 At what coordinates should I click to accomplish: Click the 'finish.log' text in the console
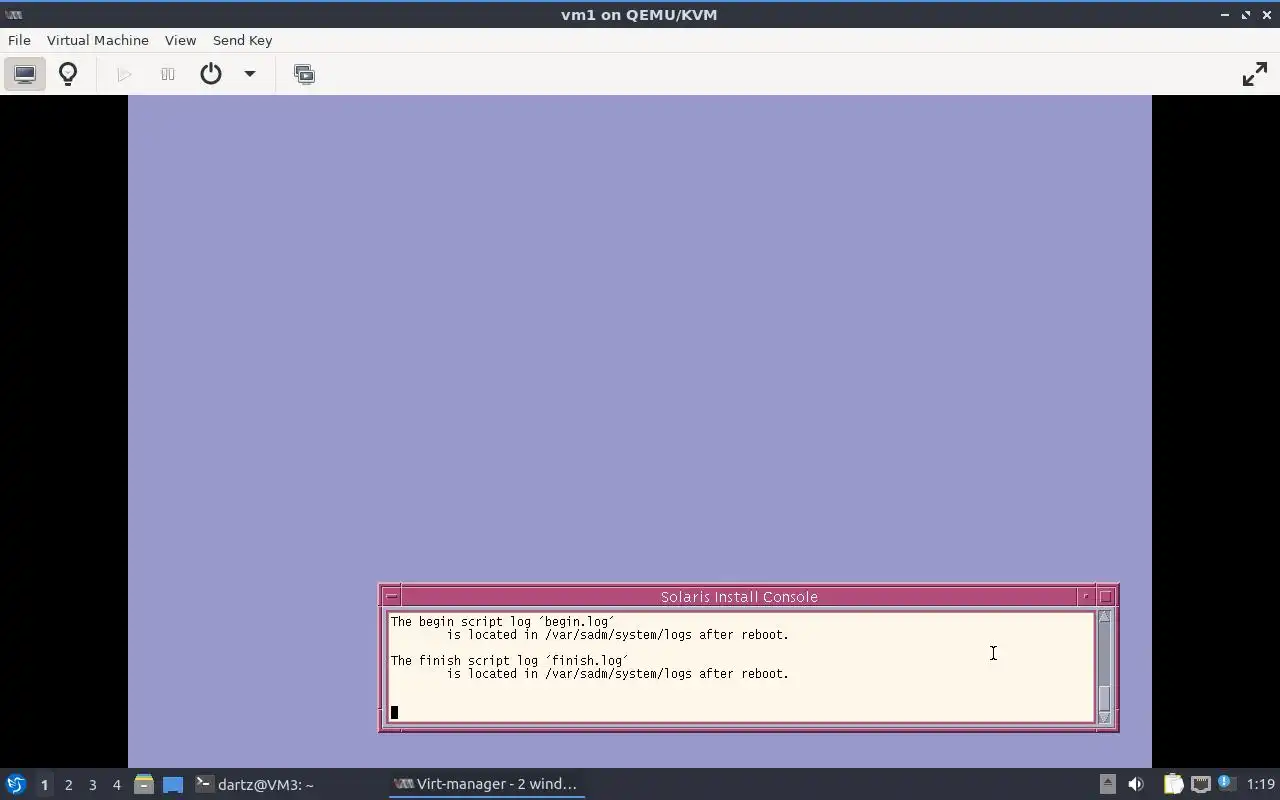[x=587, y=661]
